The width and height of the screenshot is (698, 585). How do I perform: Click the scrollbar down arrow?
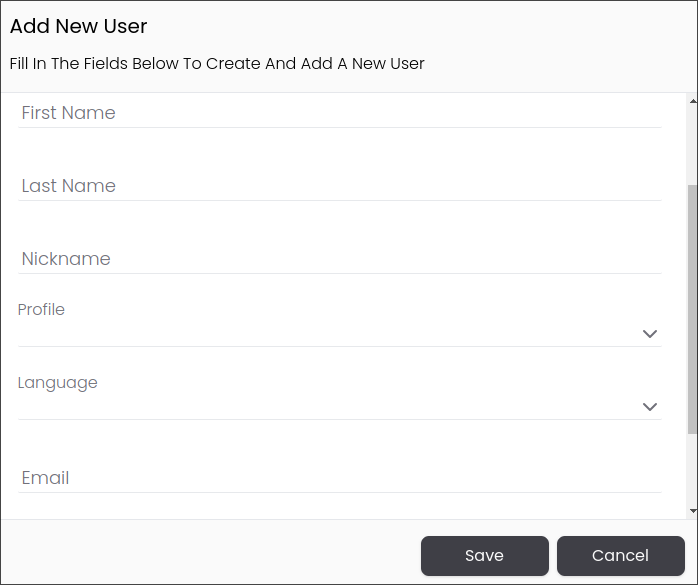pyautogui.click(x=693, y=511)
